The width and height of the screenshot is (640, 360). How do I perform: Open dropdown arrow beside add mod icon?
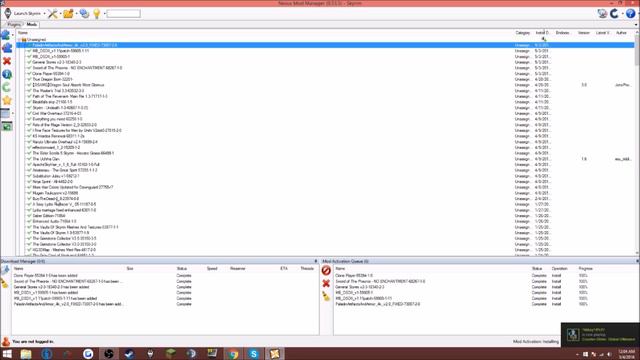click(x=13, y=36)
